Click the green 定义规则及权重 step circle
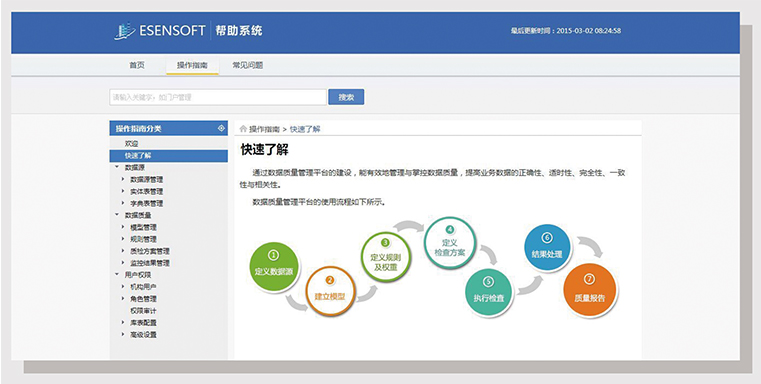 [385, 256]
